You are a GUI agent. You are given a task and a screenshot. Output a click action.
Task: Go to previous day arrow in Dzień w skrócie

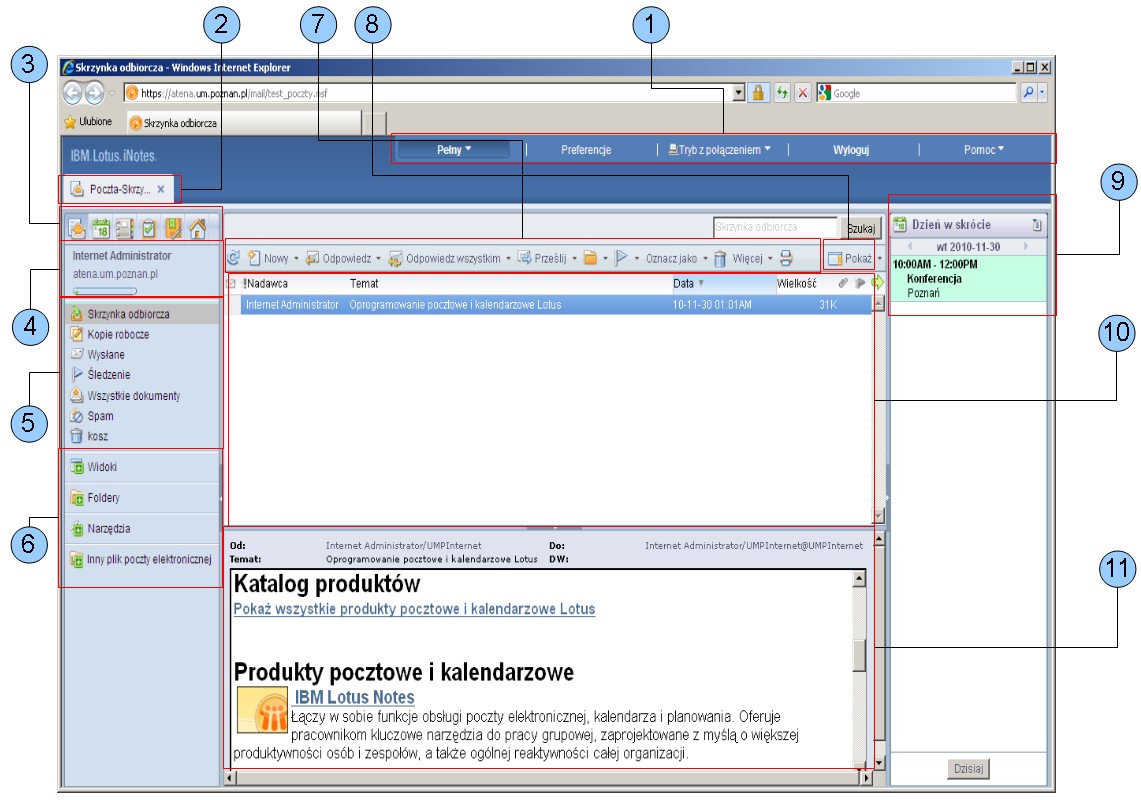[910, 246]
